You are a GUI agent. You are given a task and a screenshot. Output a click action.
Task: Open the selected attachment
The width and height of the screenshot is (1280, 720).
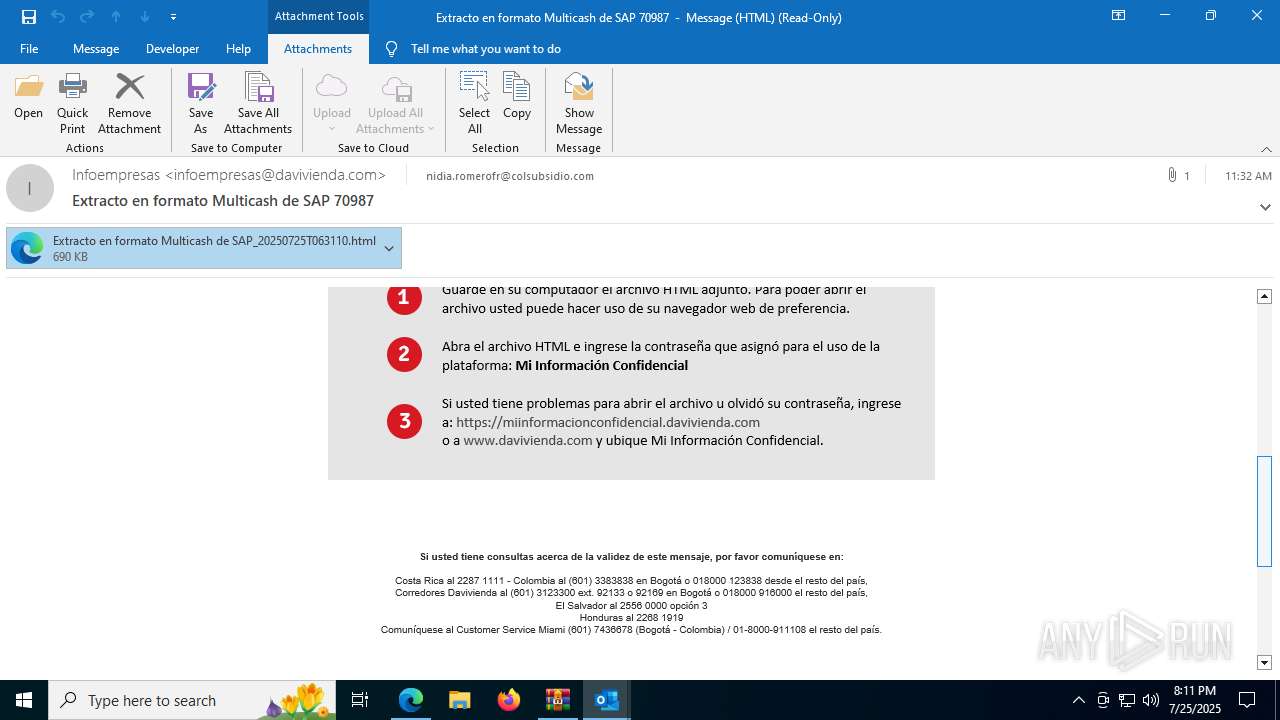tap(28, 97)
